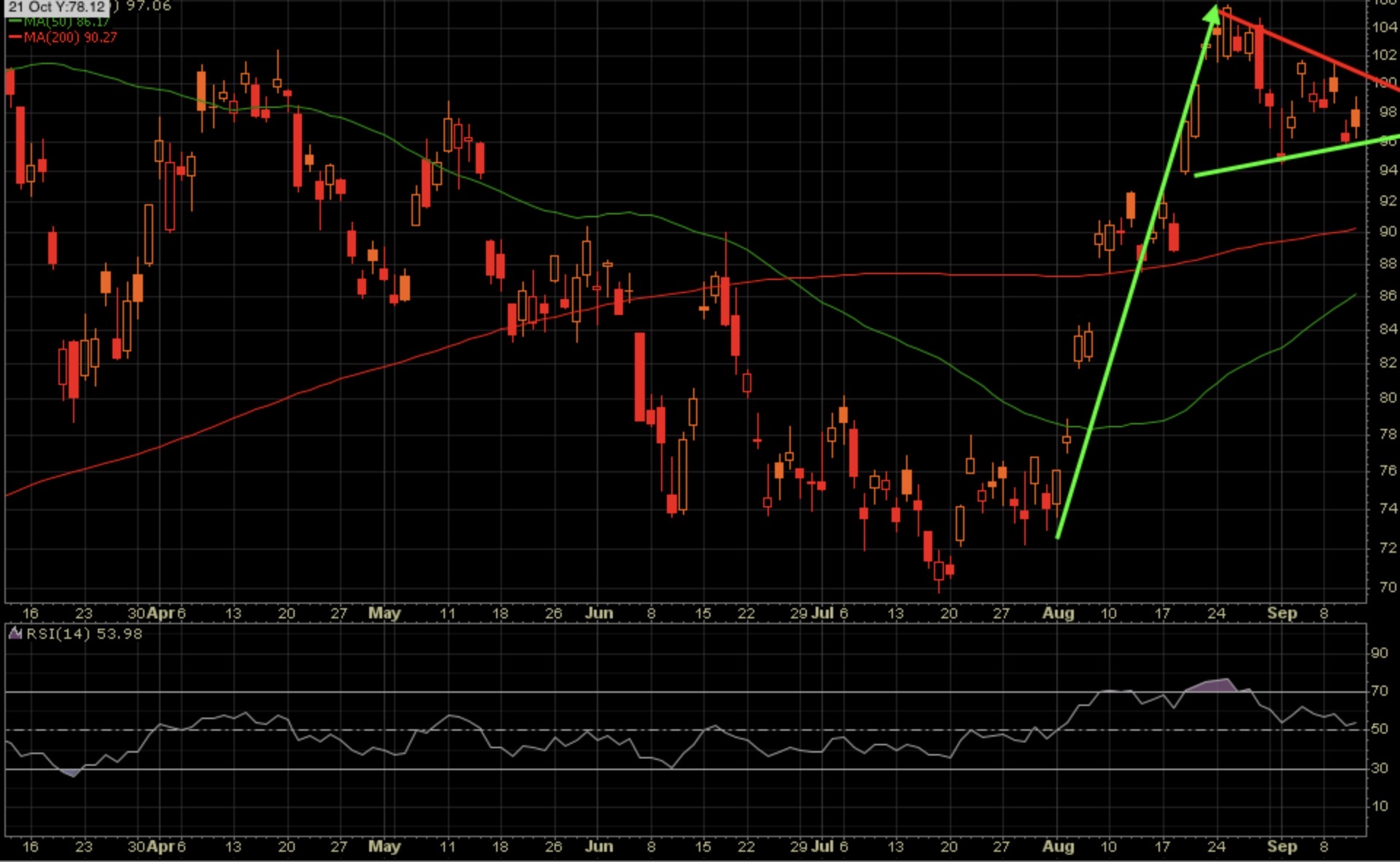Image resolution: width=1400 pixels, height=862 pixels.
Task: Select the green rising support trendline
Action: point(1297,155)
